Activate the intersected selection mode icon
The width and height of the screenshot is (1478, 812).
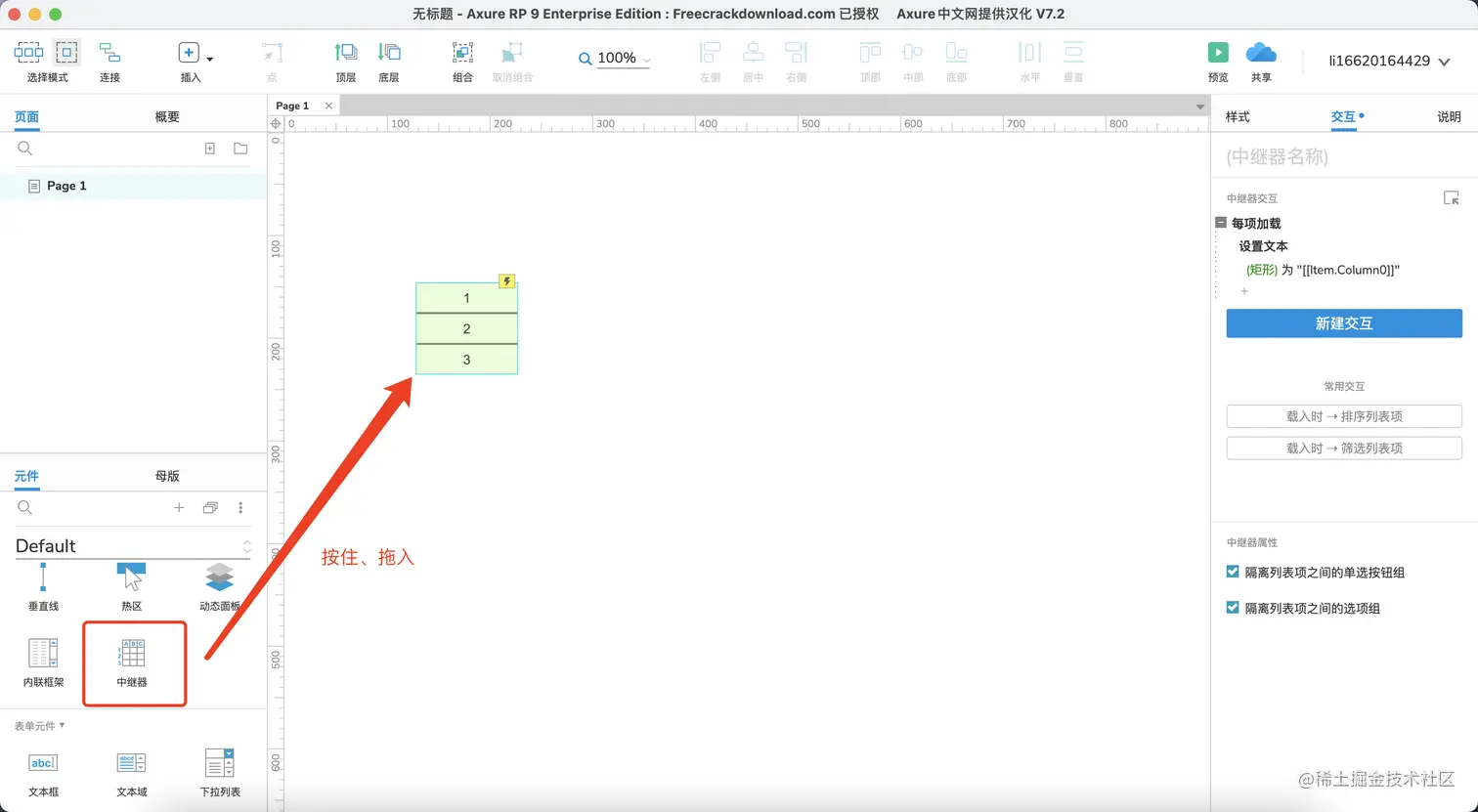pyautogui.click(x=28, y=52)
